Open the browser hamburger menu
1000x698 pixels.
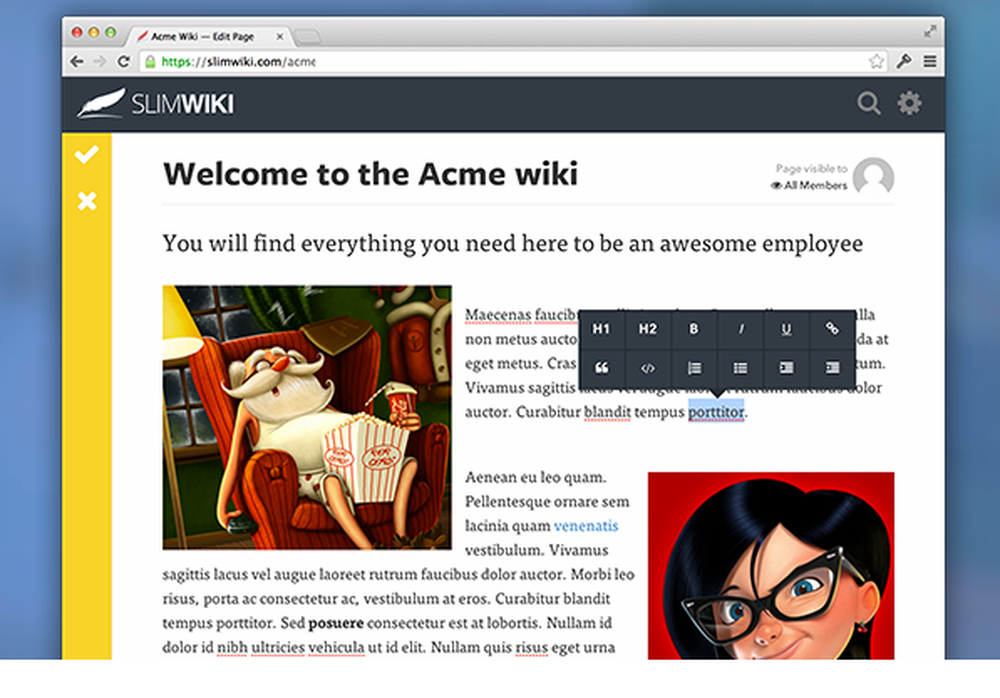point(930,61)
